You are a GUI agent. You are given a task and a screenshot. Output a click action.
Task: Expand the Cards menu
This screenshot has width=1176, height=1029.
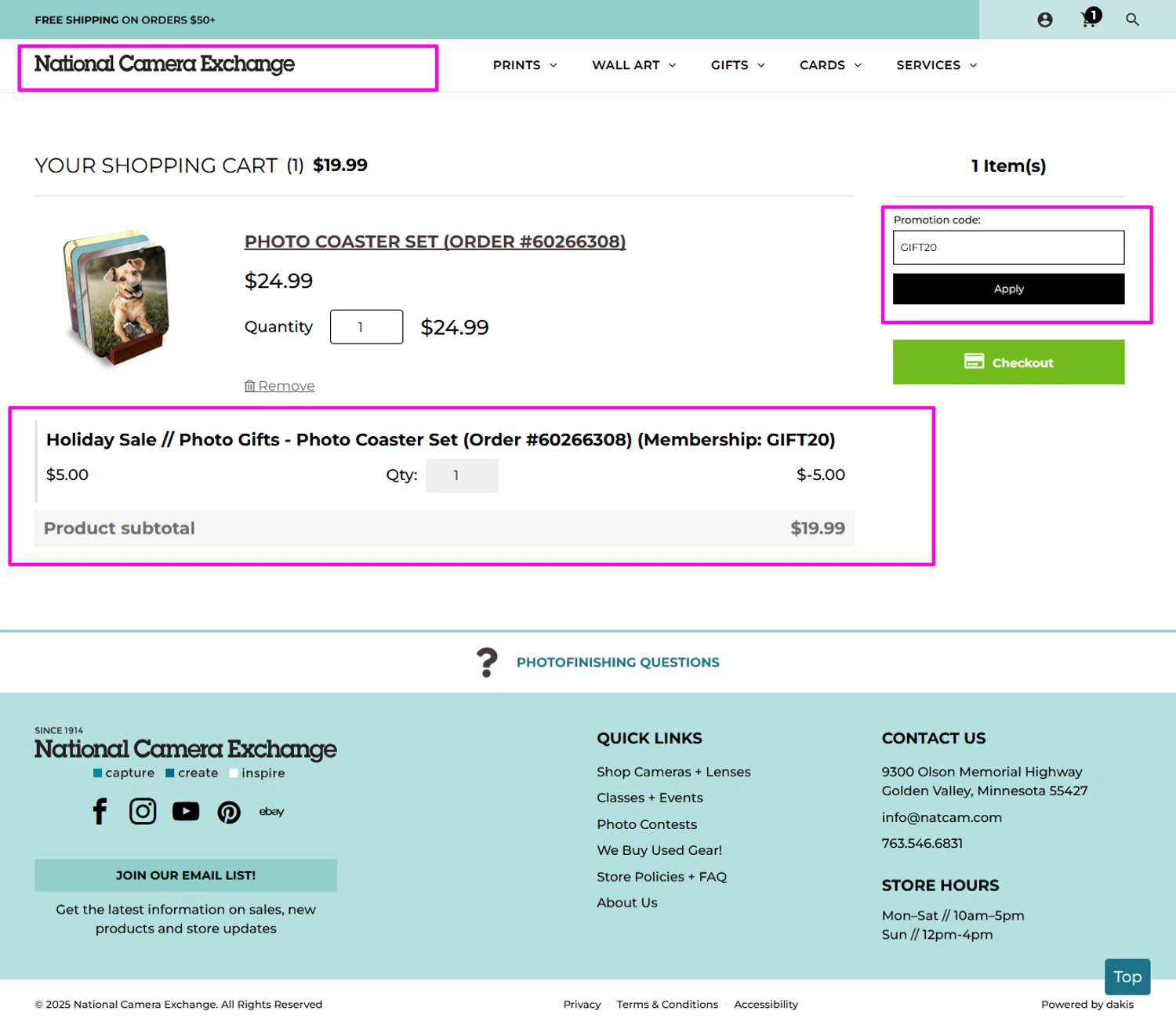tap(830, 65)
